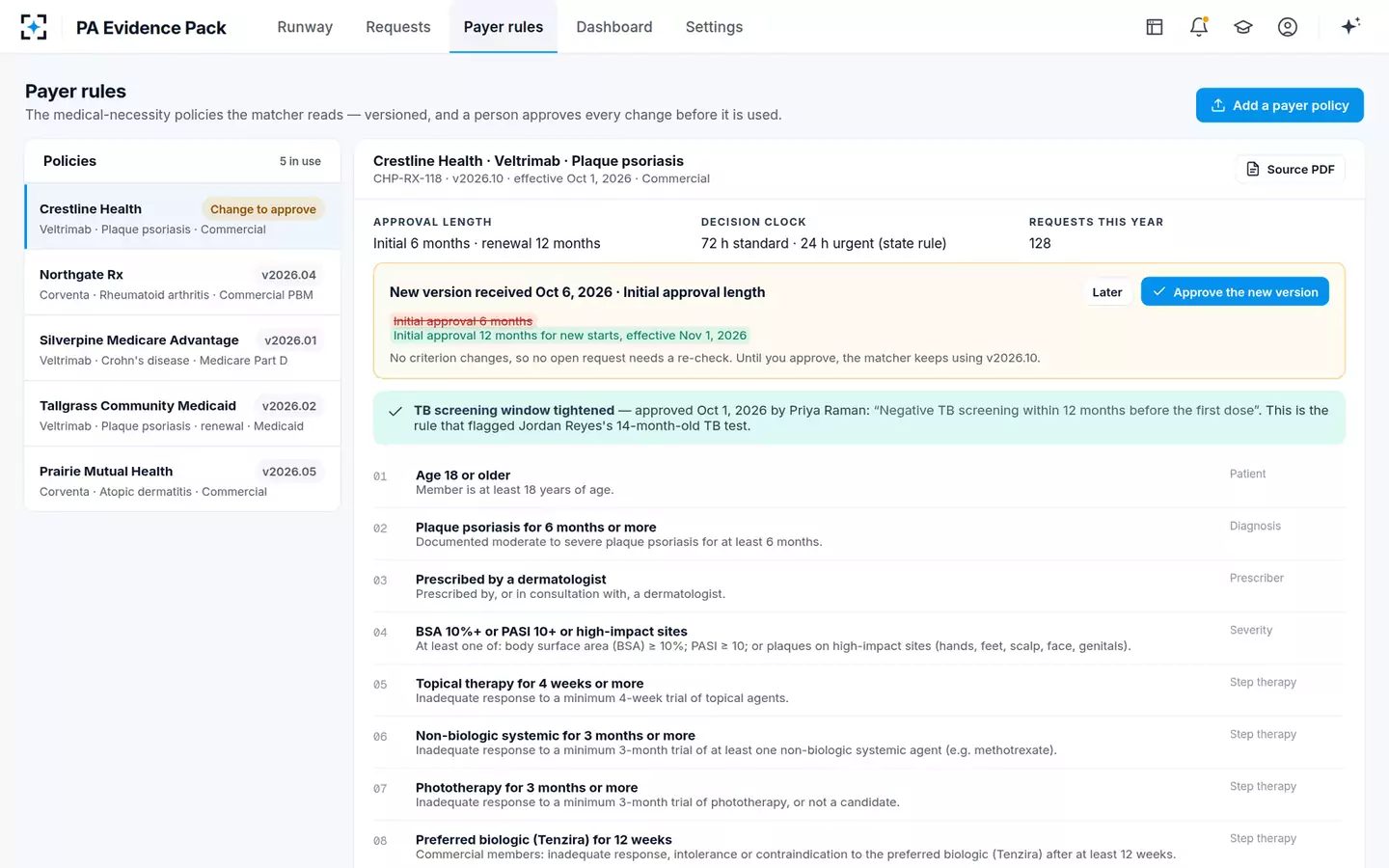Click the Policies panel heading
This screenshot has height=868, width=1389.
[69, 161]
